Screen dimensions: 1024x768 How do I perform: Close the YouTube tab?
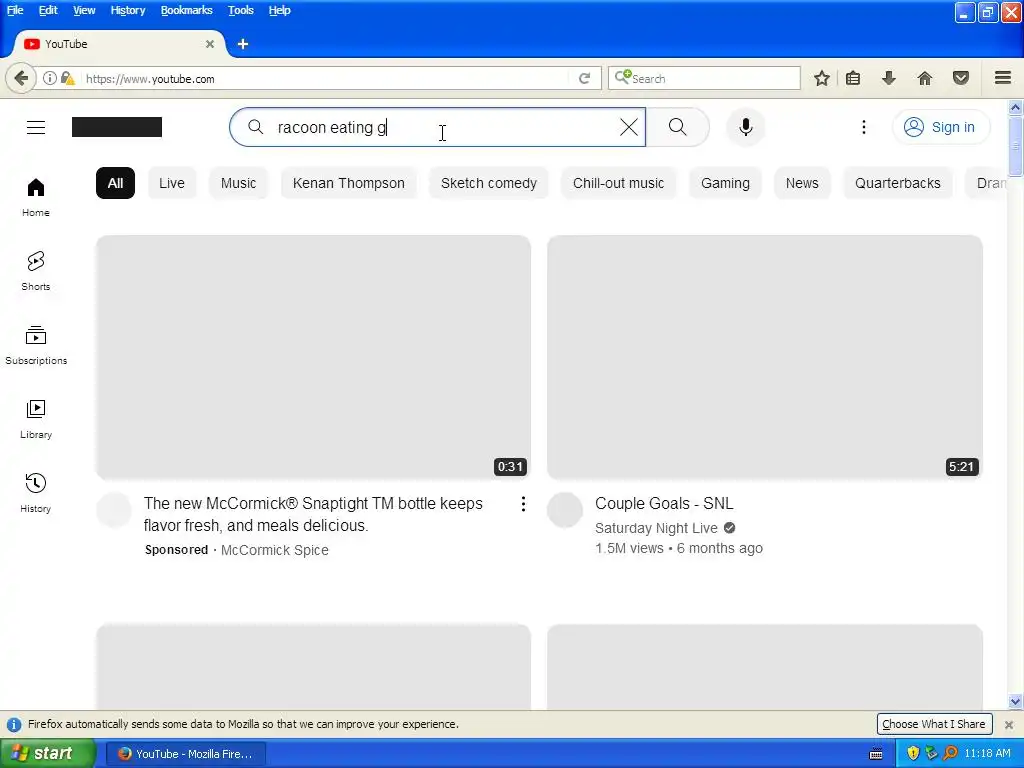210,44
